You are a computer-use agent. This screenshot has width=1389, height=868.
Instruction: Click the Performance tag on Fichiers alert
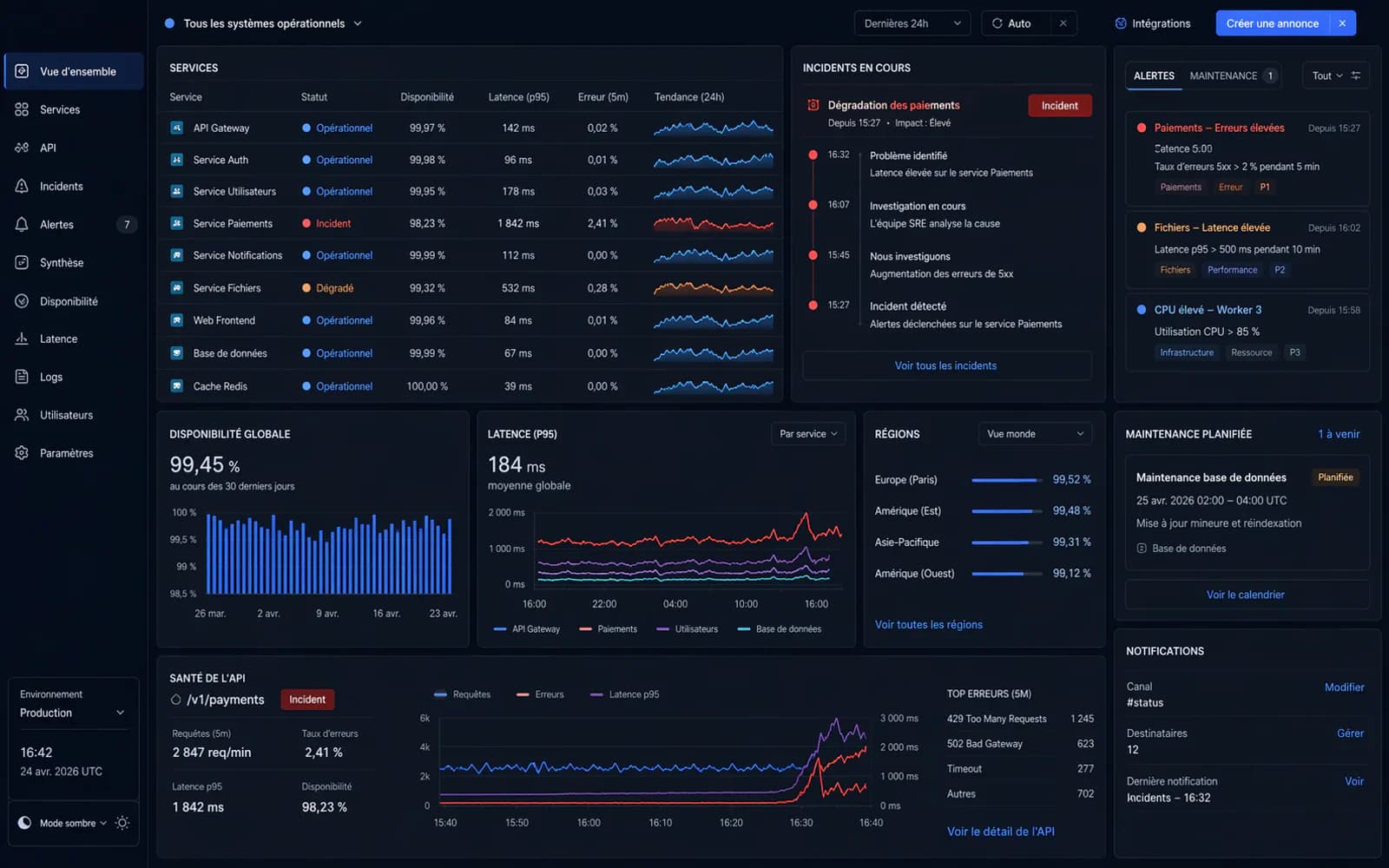pos(1232,270)
